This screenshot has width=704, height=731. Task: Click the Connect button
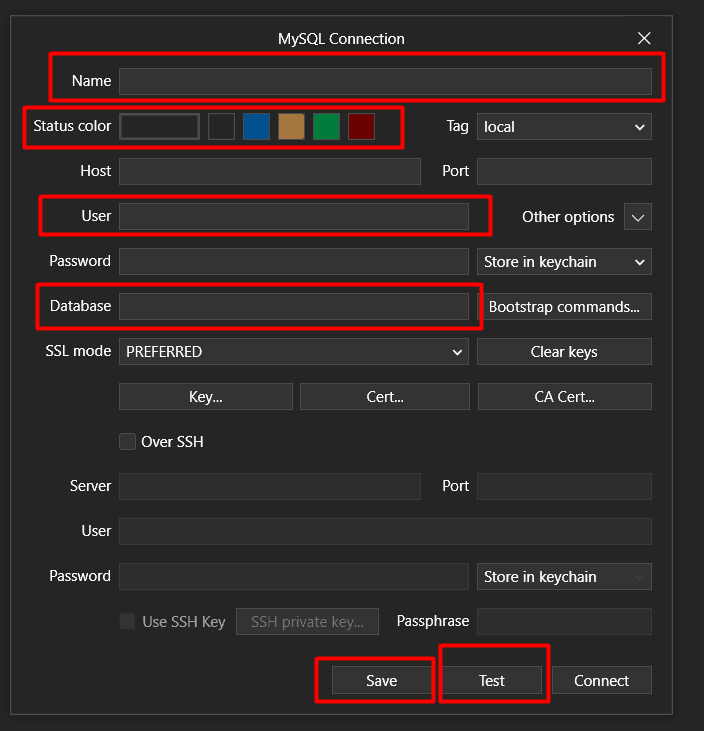pos(601,681)
